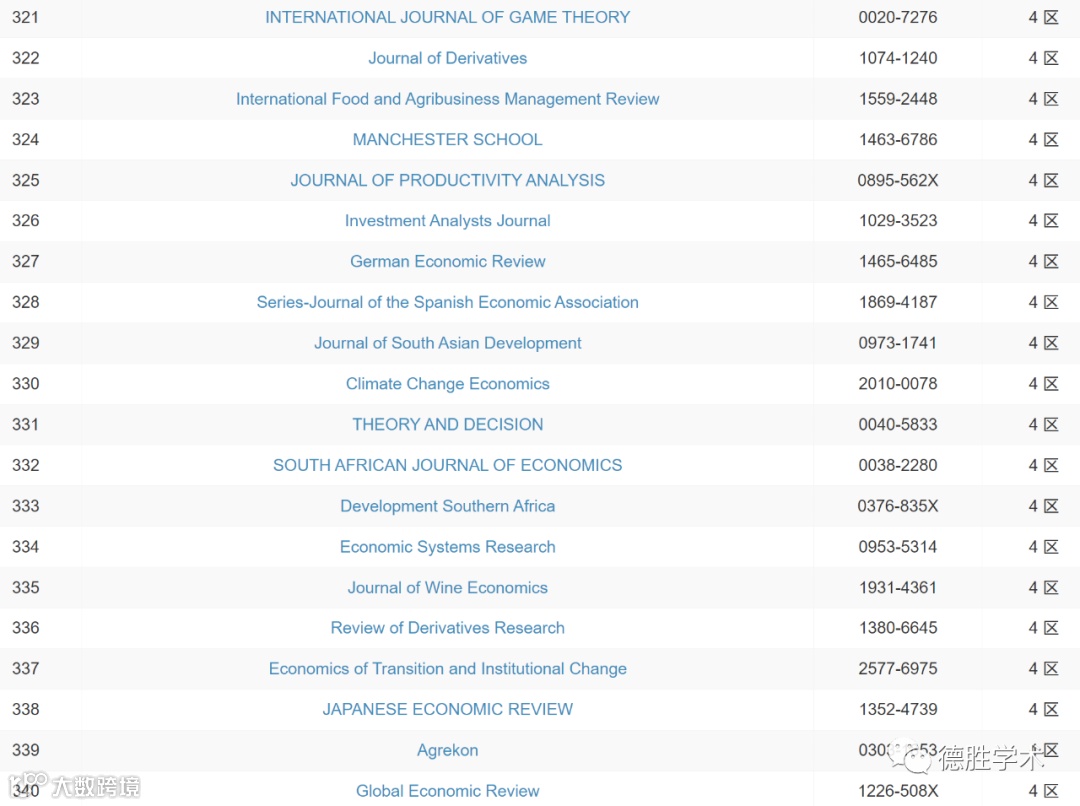Click row number 336
The height and width of the screenshot is (806, 1080).
coord(25,628)
